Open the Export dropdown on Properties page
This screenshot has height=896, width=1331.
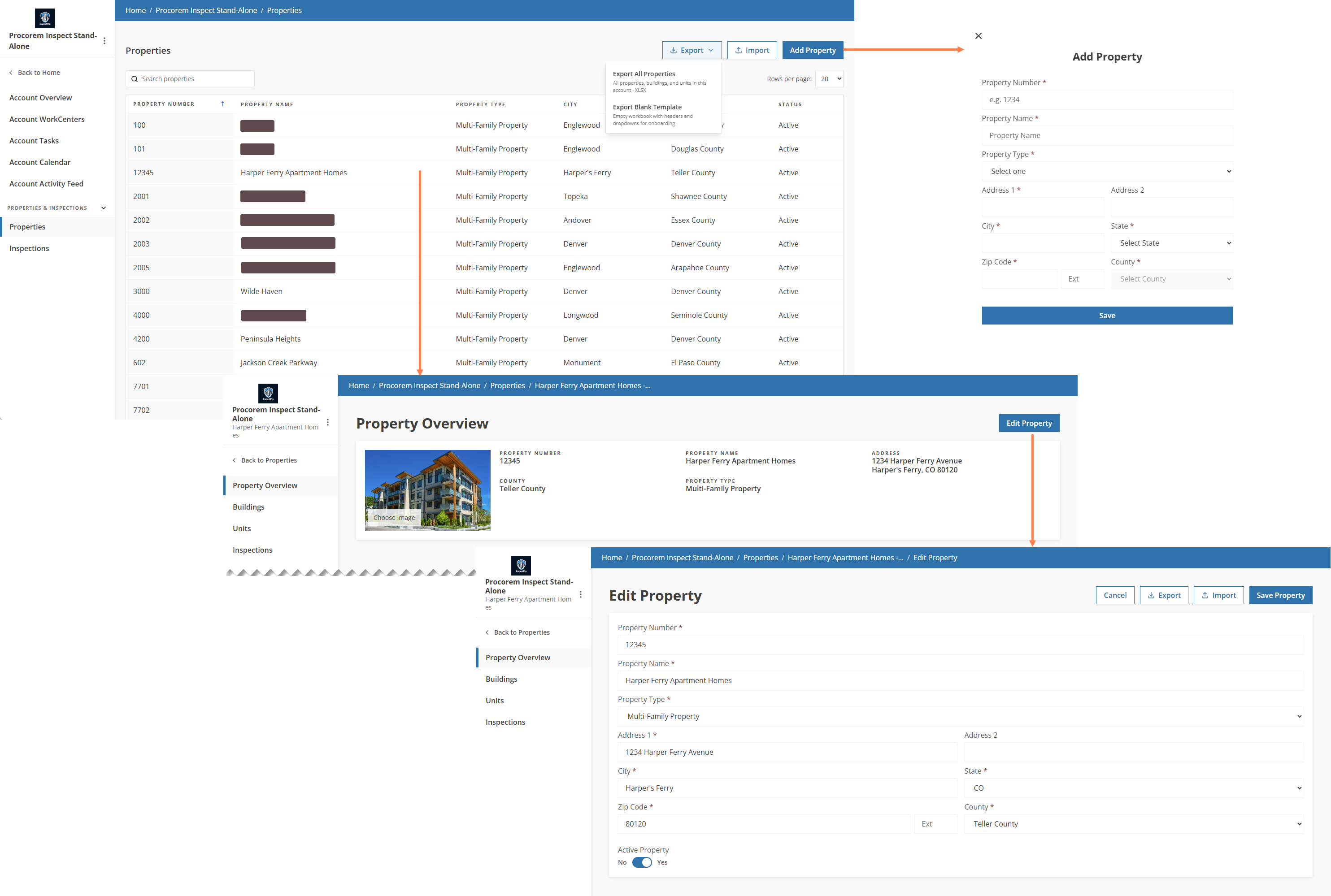pos(692,50)
